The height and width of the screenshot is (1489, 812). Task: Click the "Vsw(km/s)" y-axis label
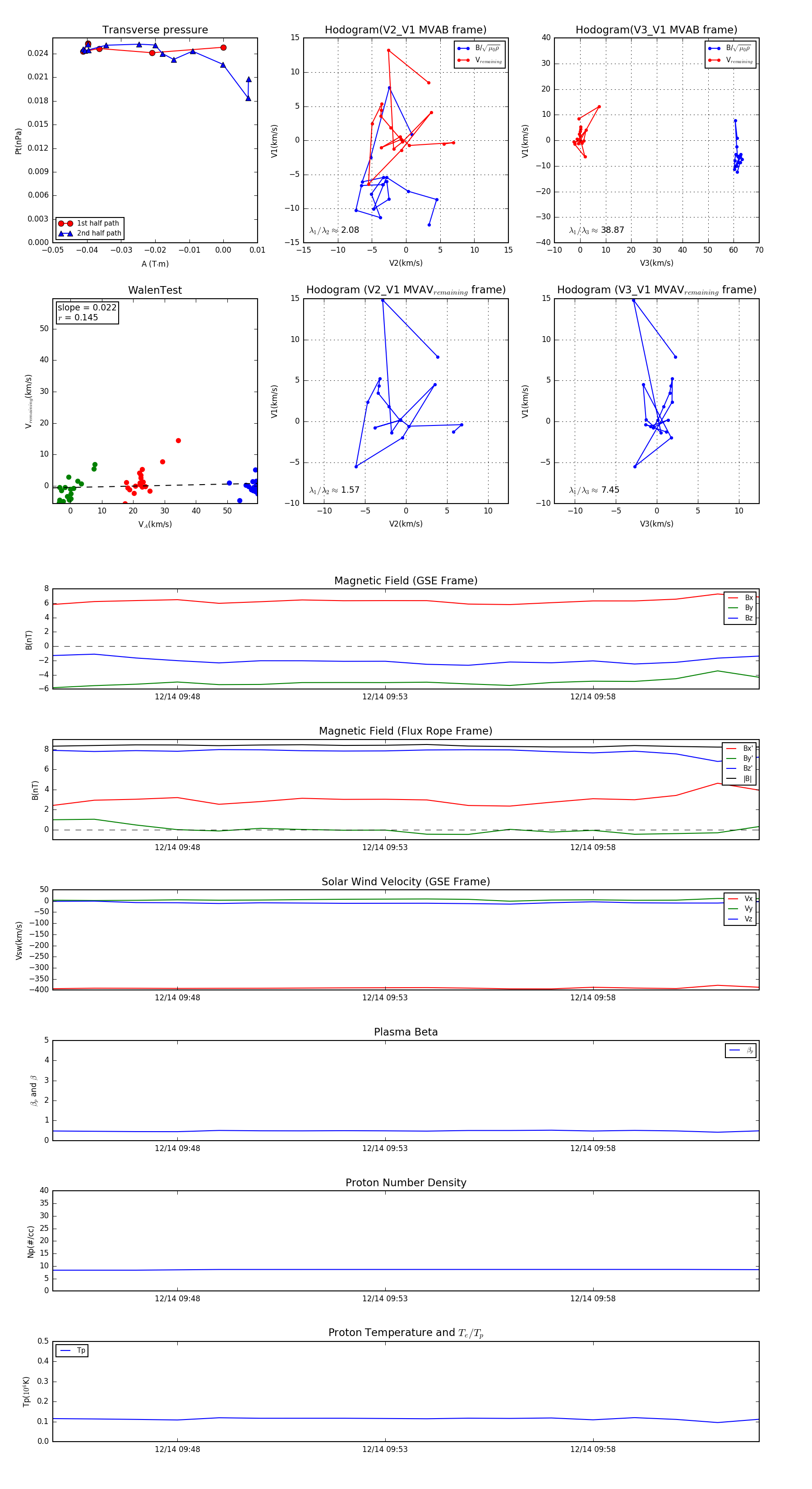click(18, 940)
